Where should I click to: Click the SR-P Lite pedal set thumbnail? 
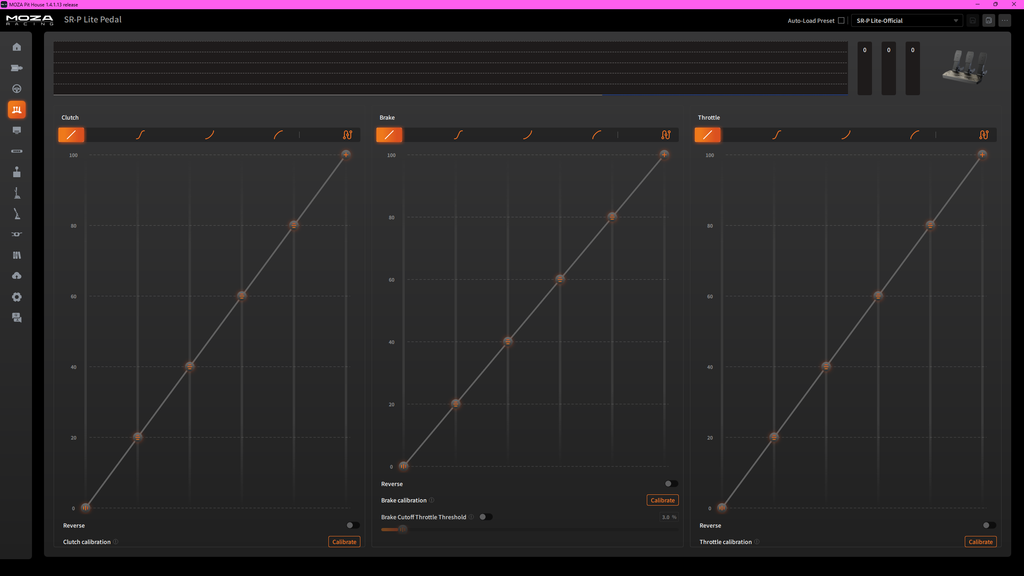point(965,67)
